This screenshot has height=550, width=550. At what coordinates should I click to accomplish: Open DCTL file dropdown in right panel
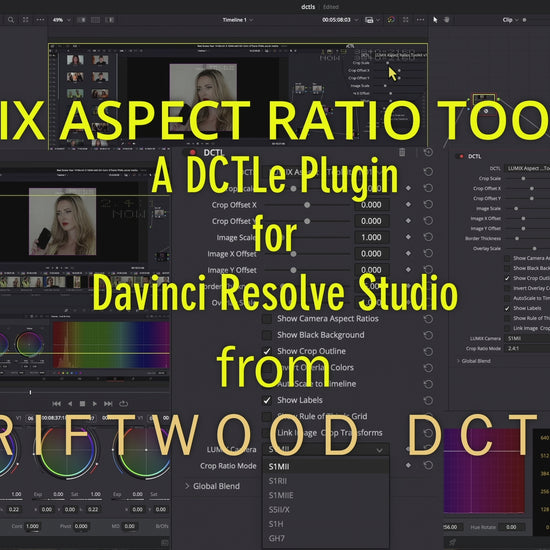527,168
